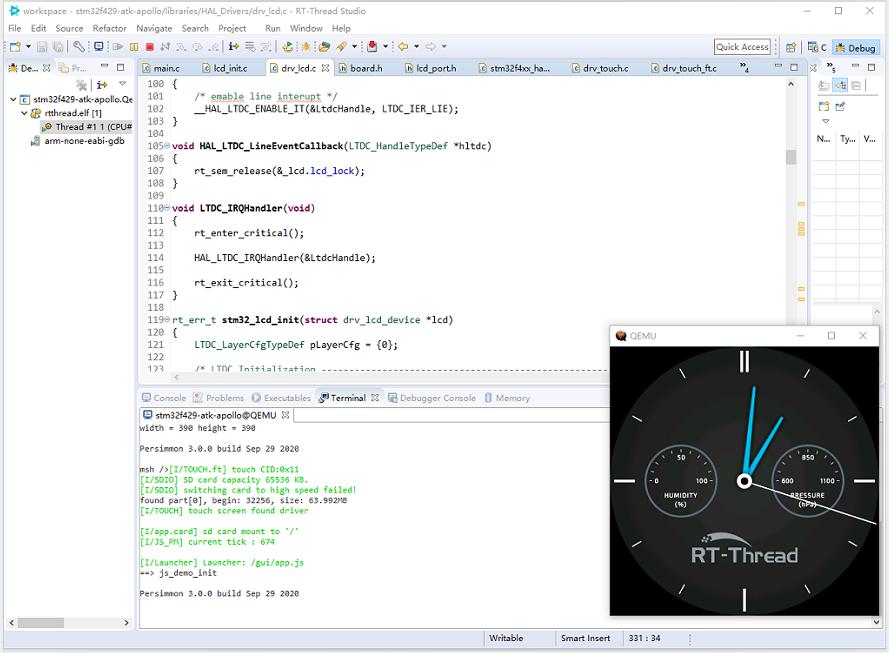Open the Run menu
This screenshot has height=653, width=889.
273,28
